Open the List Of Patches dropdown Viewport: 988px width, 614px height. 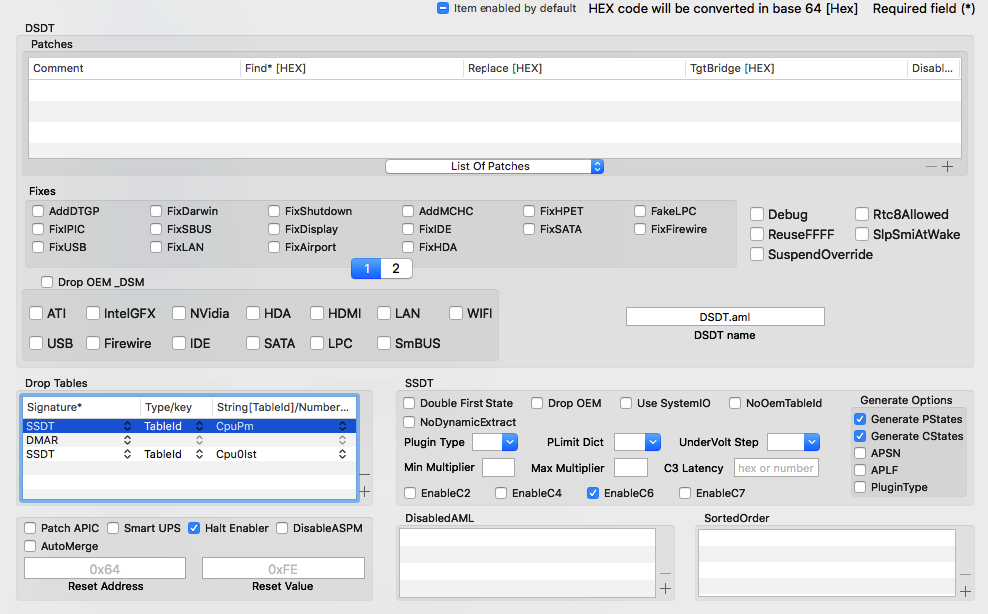click(x=495, y=166)
